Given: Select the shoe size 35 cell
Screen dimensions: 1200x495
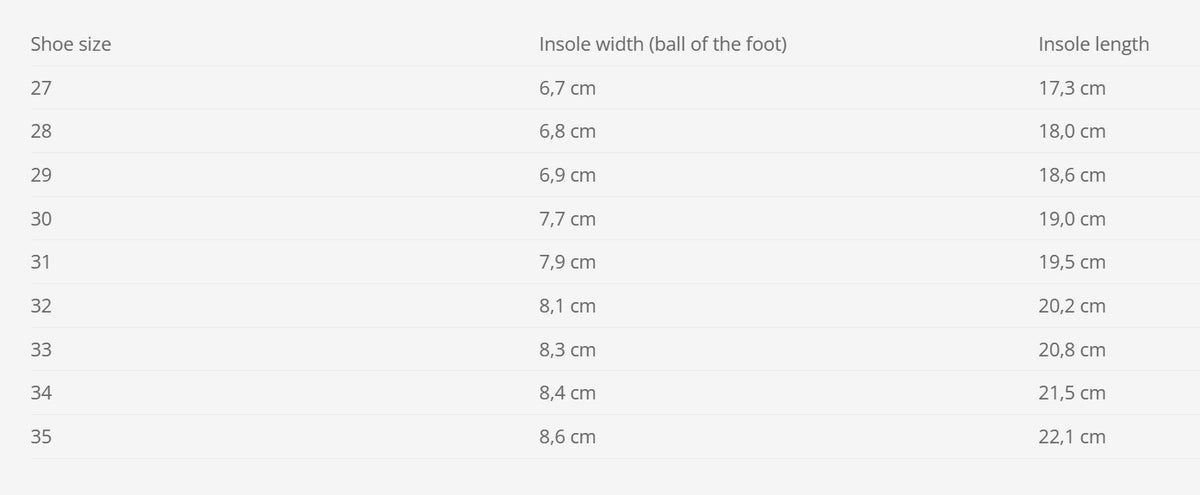Looking at the screenshot, I should click(x=41, y=437).
